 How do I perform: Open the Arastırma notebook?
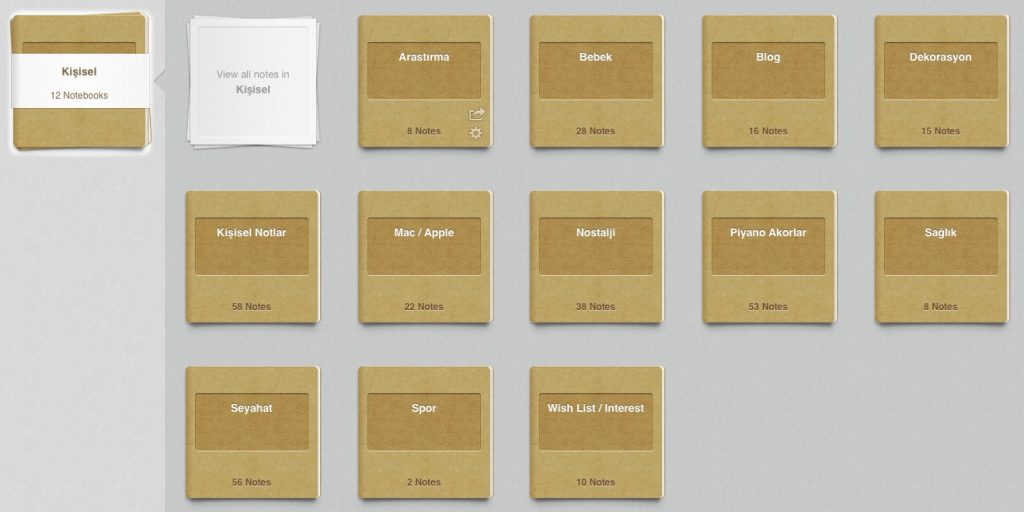(423, 71)
